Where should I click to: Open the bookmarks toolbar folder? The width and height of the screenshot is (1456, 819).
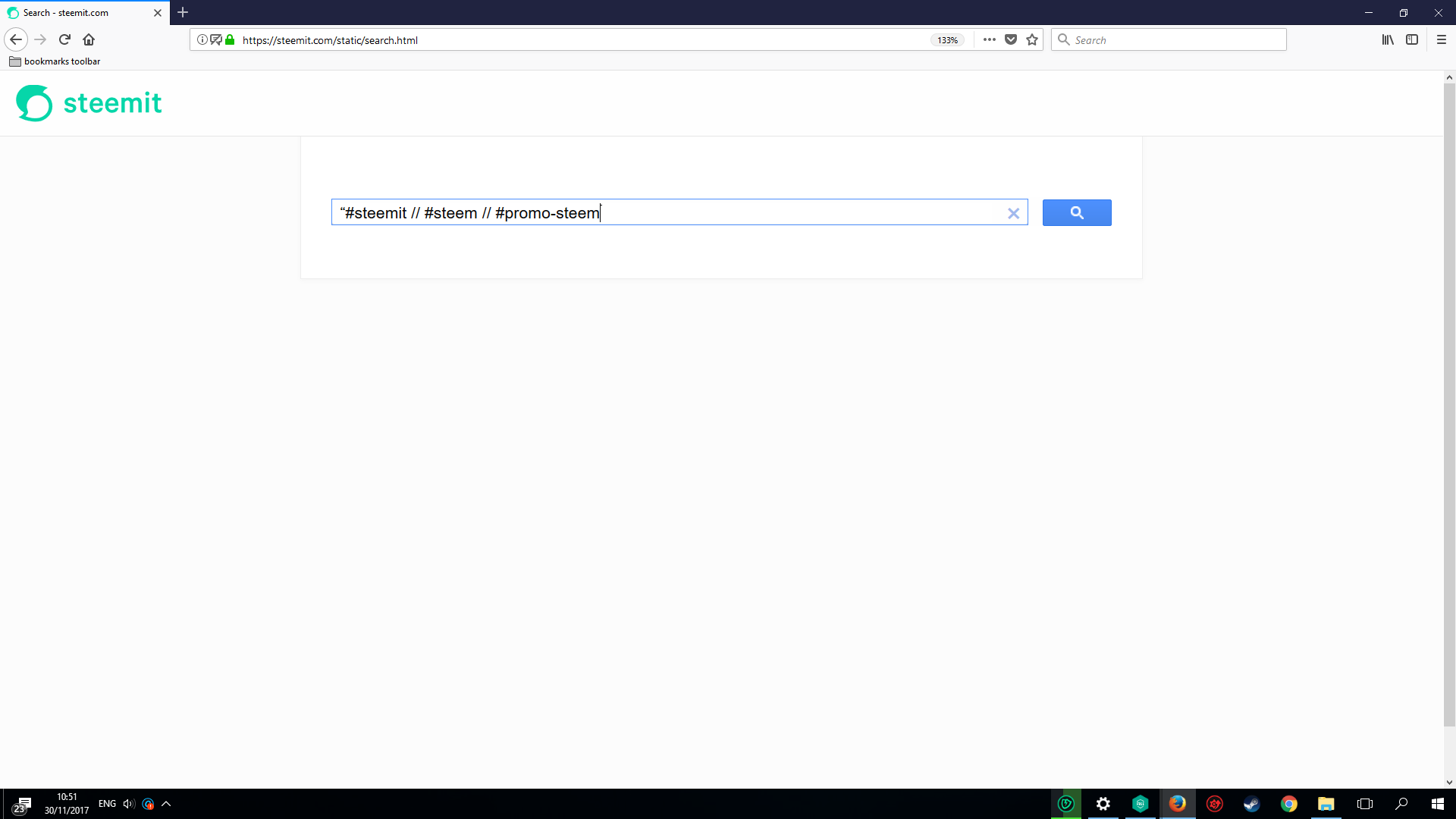point(55,61)
